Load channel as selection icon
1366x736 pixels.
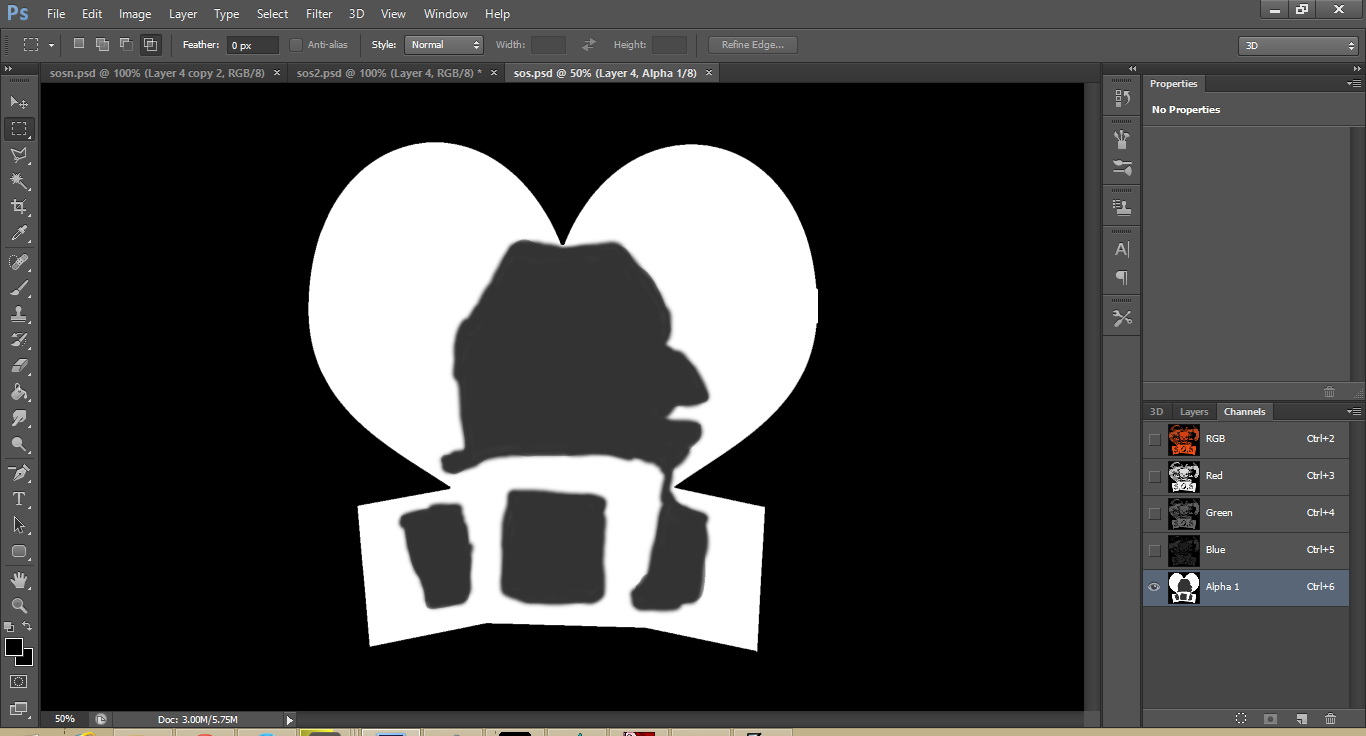1241,719
